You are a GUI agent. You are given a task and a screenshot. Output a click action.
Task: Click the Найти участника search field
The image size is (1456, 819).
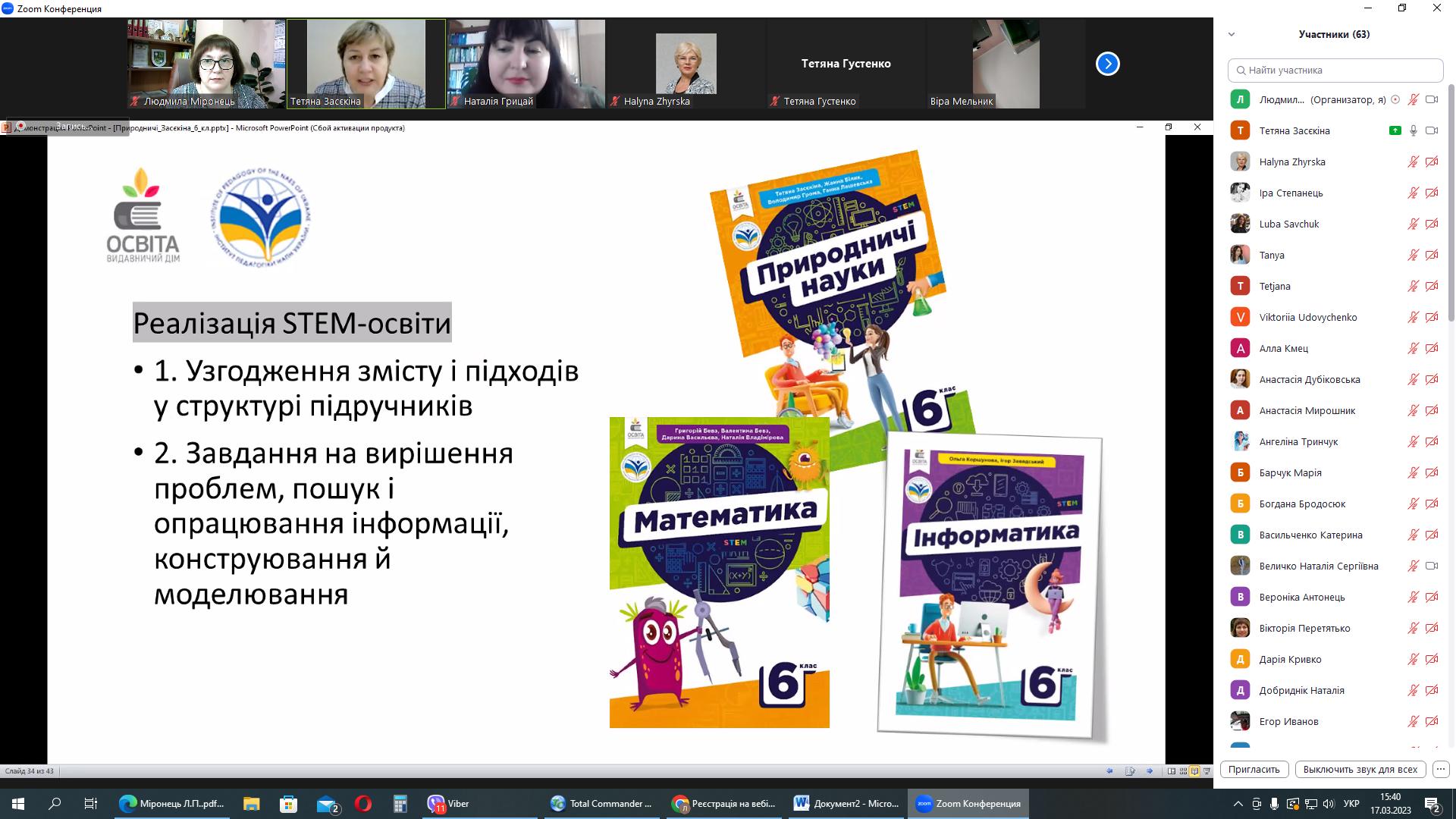pyautogui.click(x=1335, y=70)
